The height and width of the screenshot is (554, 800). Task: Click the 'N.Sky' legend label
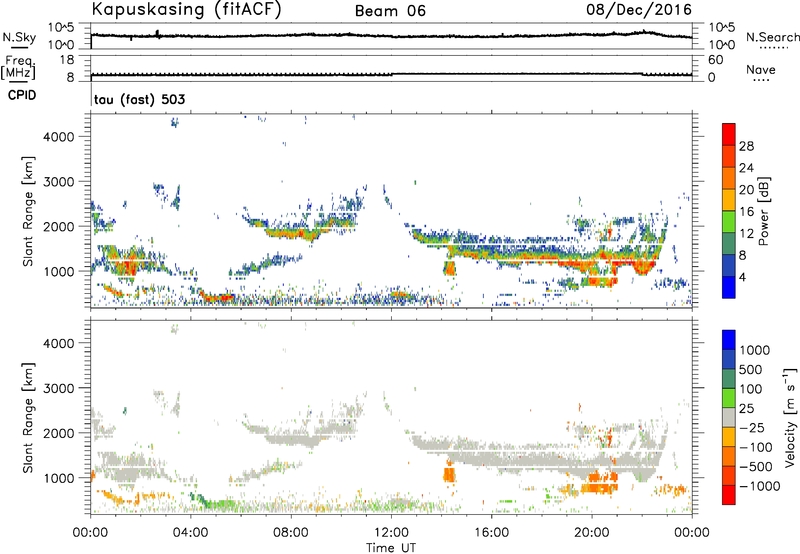pyautogui.click(x=19, y=37)
